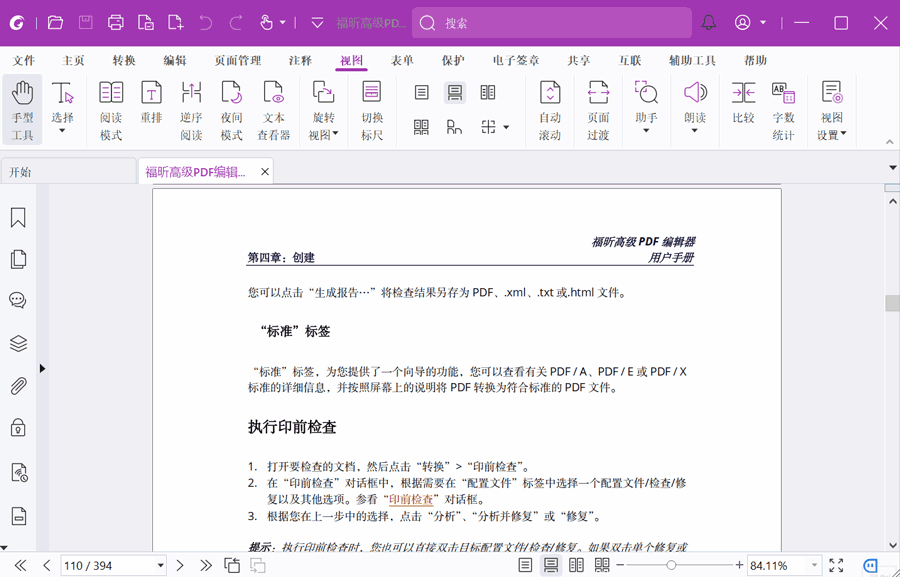900x577 pixels.
Task: Open the notifications bell
Action: (709, 23)
